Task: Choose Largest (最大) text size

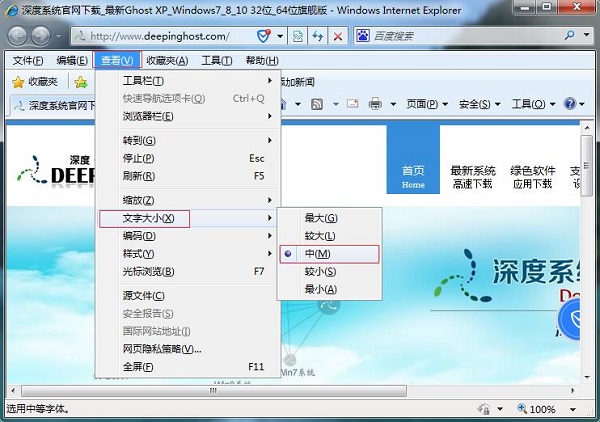Action: coord(329,218)
